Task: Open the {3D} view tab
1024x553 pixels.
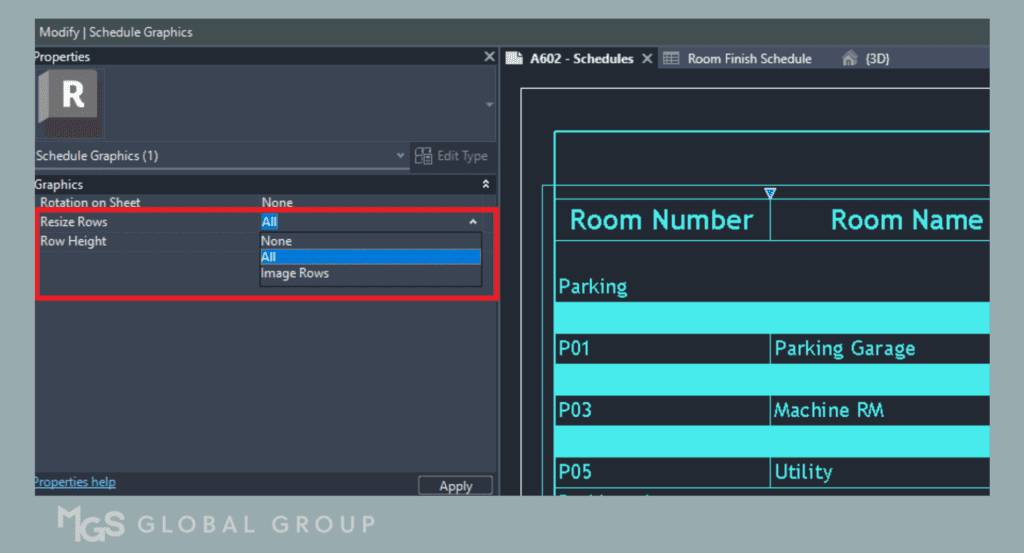Action: (877, 59)
